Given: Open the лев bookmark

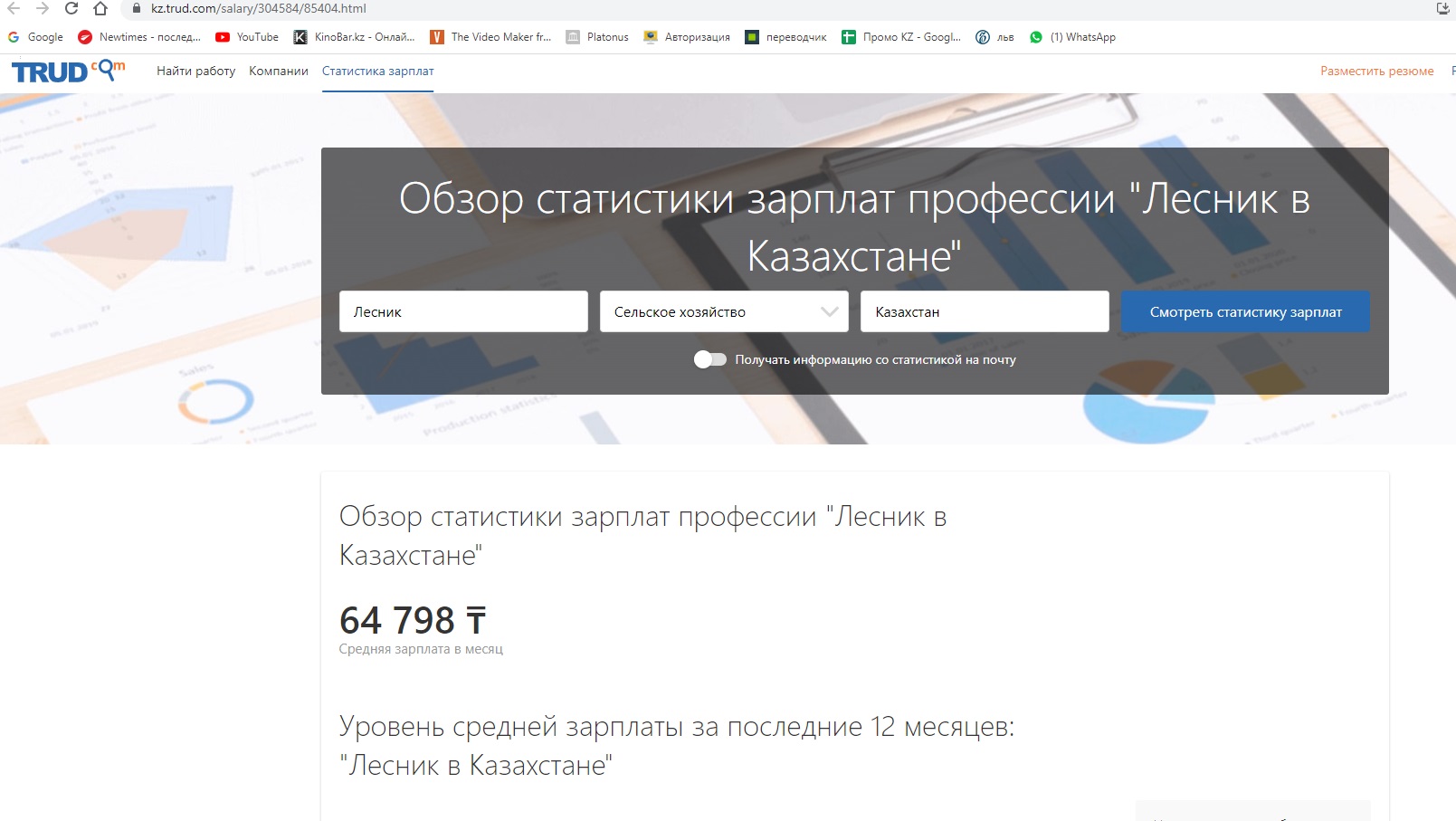Looking at the screenshot, I should pyautogui.click(x=994, y=37).
